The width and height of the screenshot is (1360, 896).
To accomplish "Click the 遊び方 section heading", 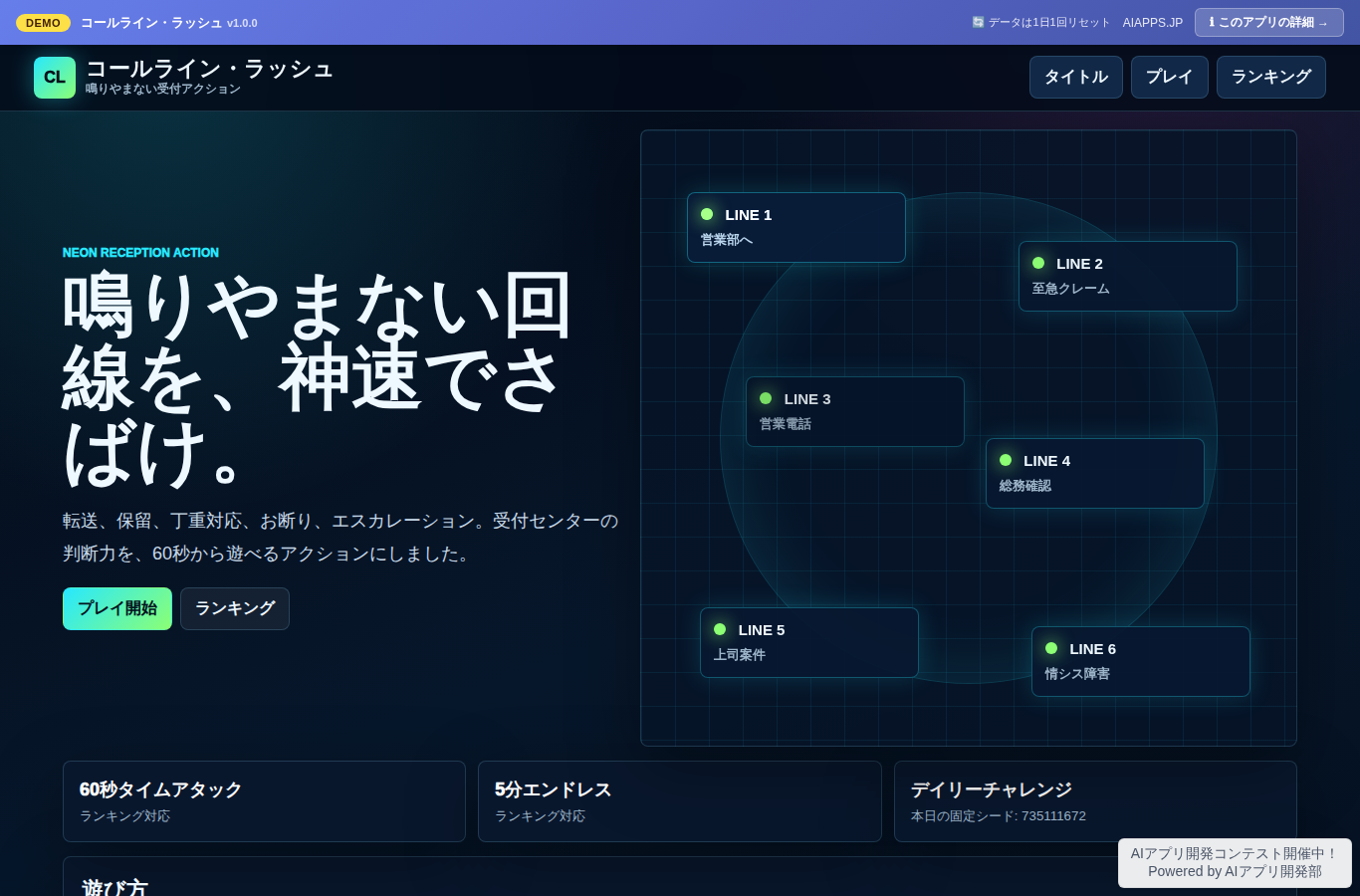I will [114, 887].
